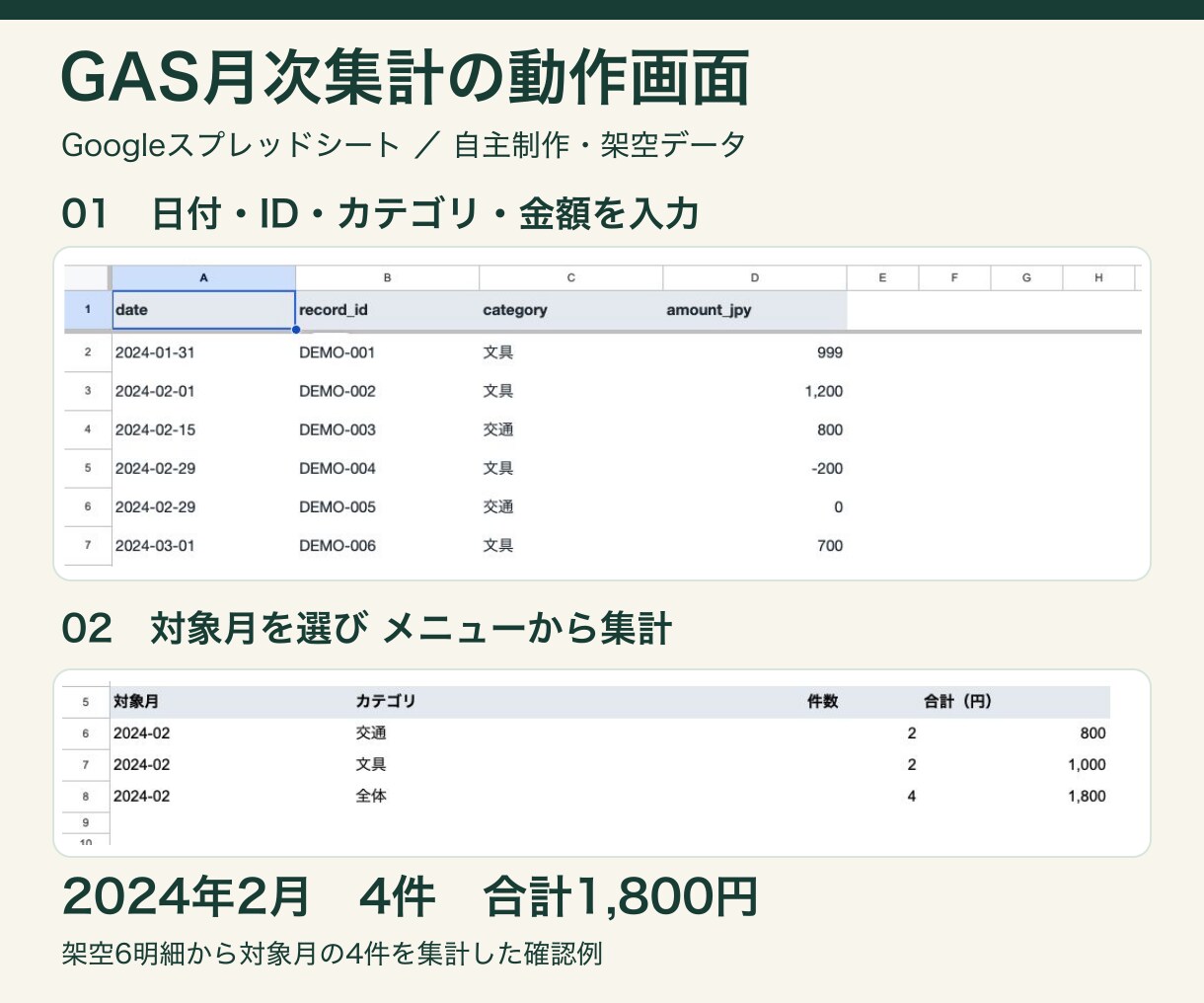Click the 'amount_jpy' header cell
This screenshot has width=1204, height=1003.
pos(754,310)
